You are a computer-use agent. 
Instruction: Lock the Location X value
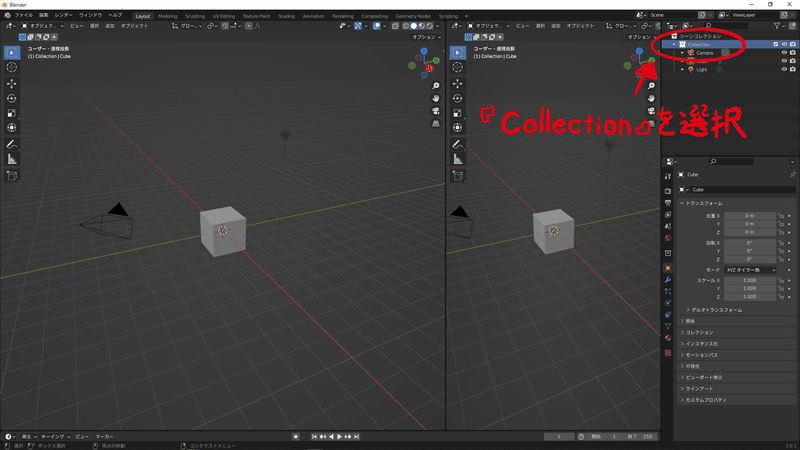pos(781,216)
